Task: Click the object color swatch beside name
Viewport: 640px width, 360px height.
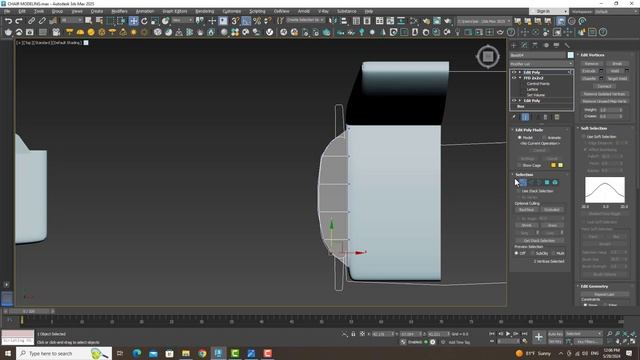Action: click(570, 55)
